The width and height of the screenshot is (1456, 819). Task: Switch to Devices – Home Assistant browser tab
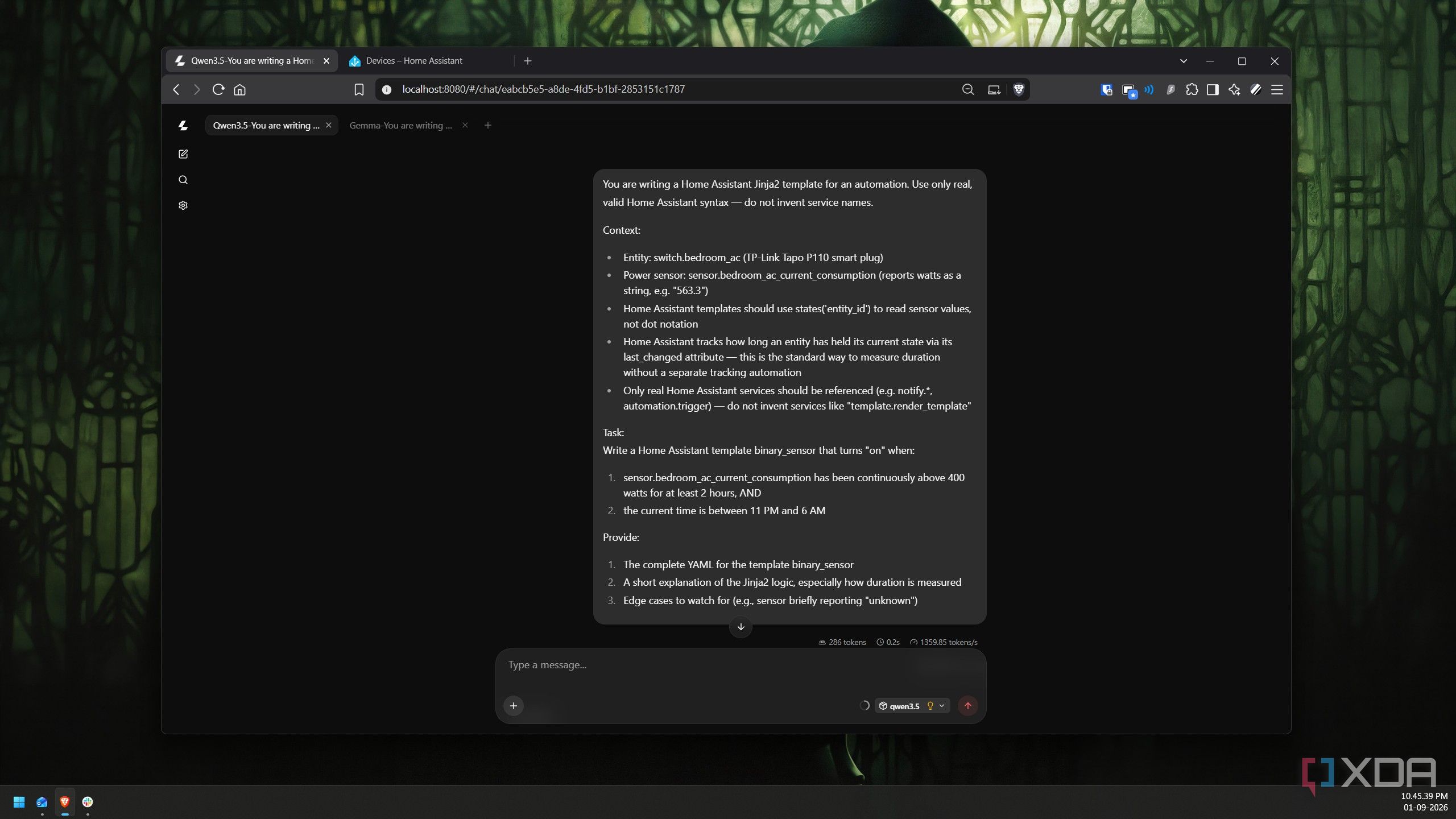click(x=414, y=61)
